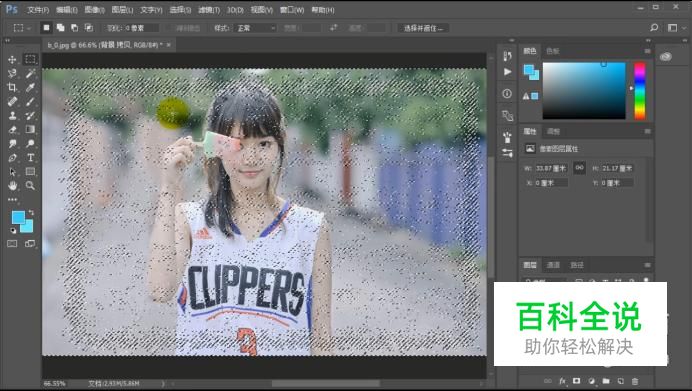Reset to default foreground/background colors
Image resolution: width=692 pixels, height=391 pixels.
[x=13, y=230]
